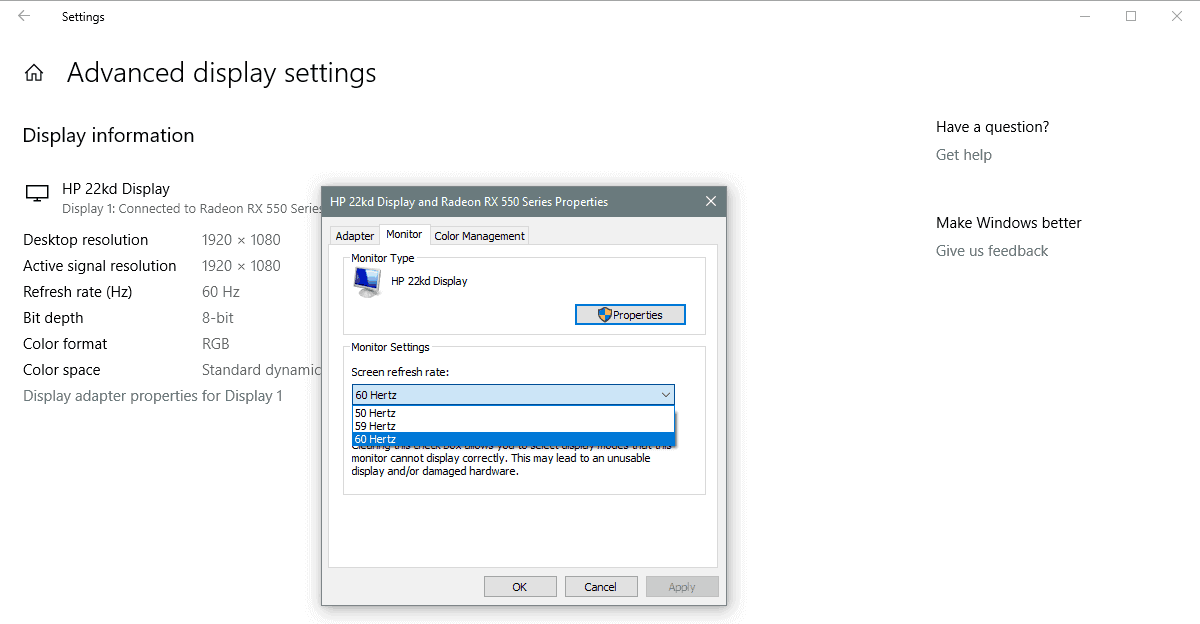Click the Have a question? heading
This screenshot has height=624, width=1200.
point(993,127)
